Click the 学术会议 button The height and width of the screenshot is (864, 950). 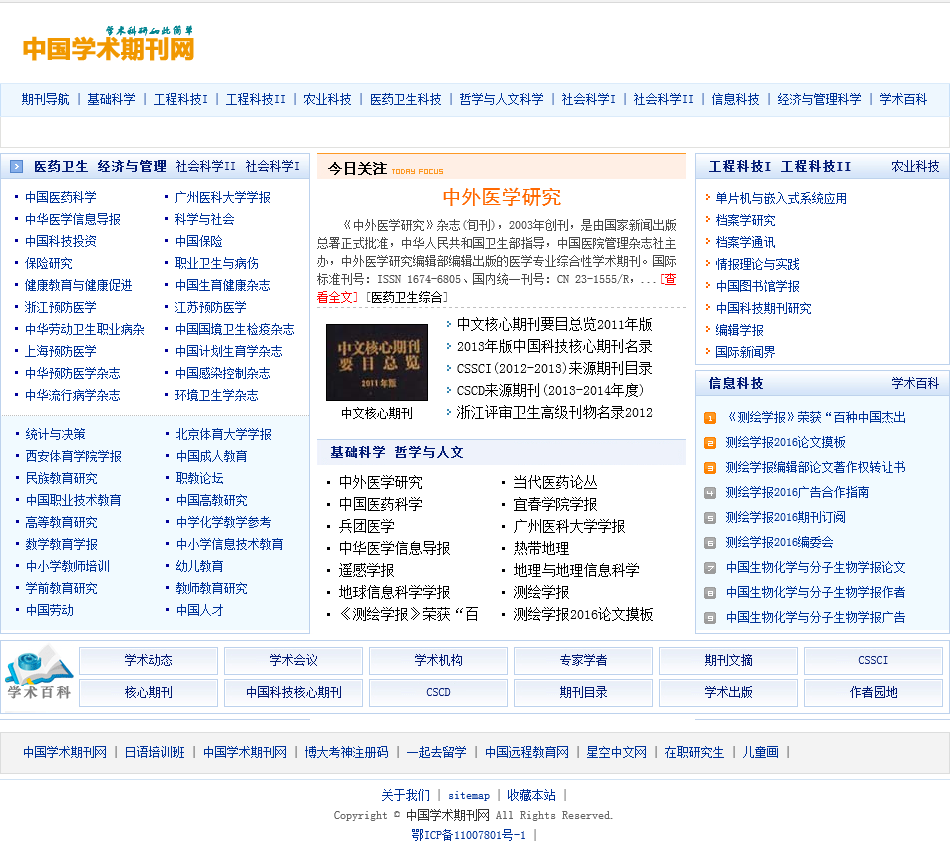tap(293, 660)
